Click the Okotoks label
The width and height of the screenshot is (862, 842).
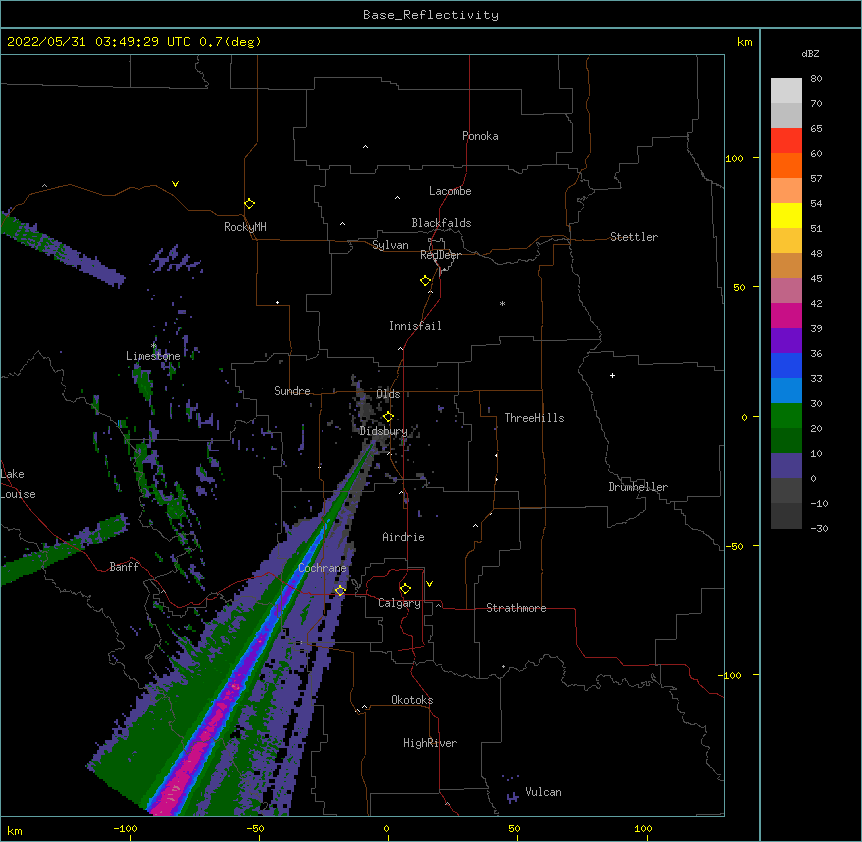[x=412, y=700]
